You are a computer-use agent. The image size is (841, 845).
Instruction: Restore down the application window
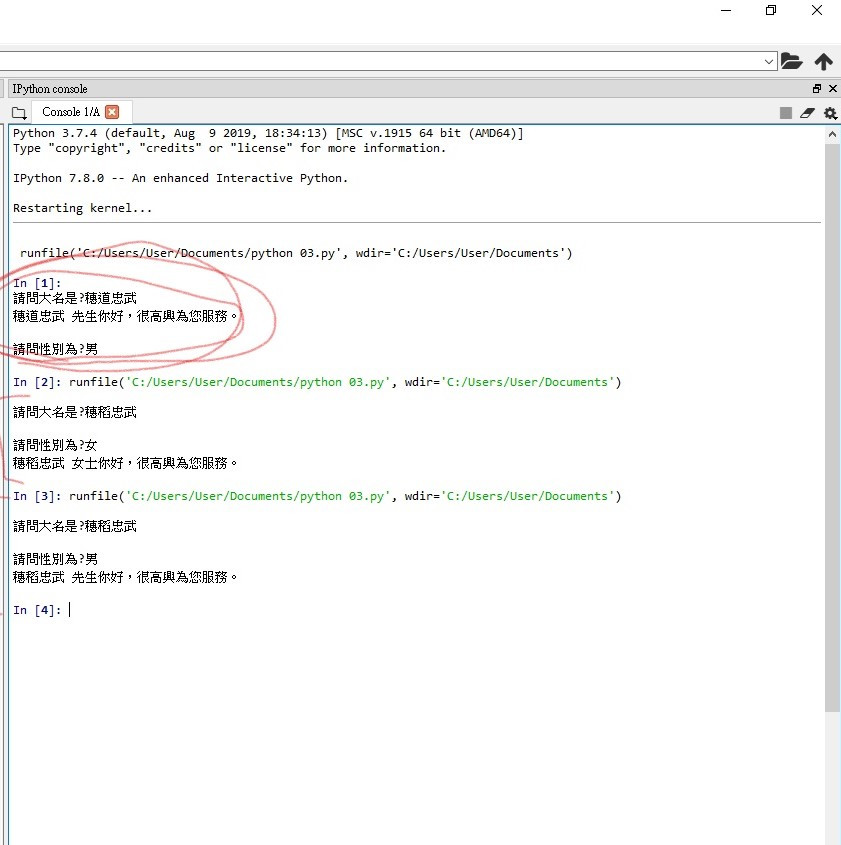coord(771,10)
